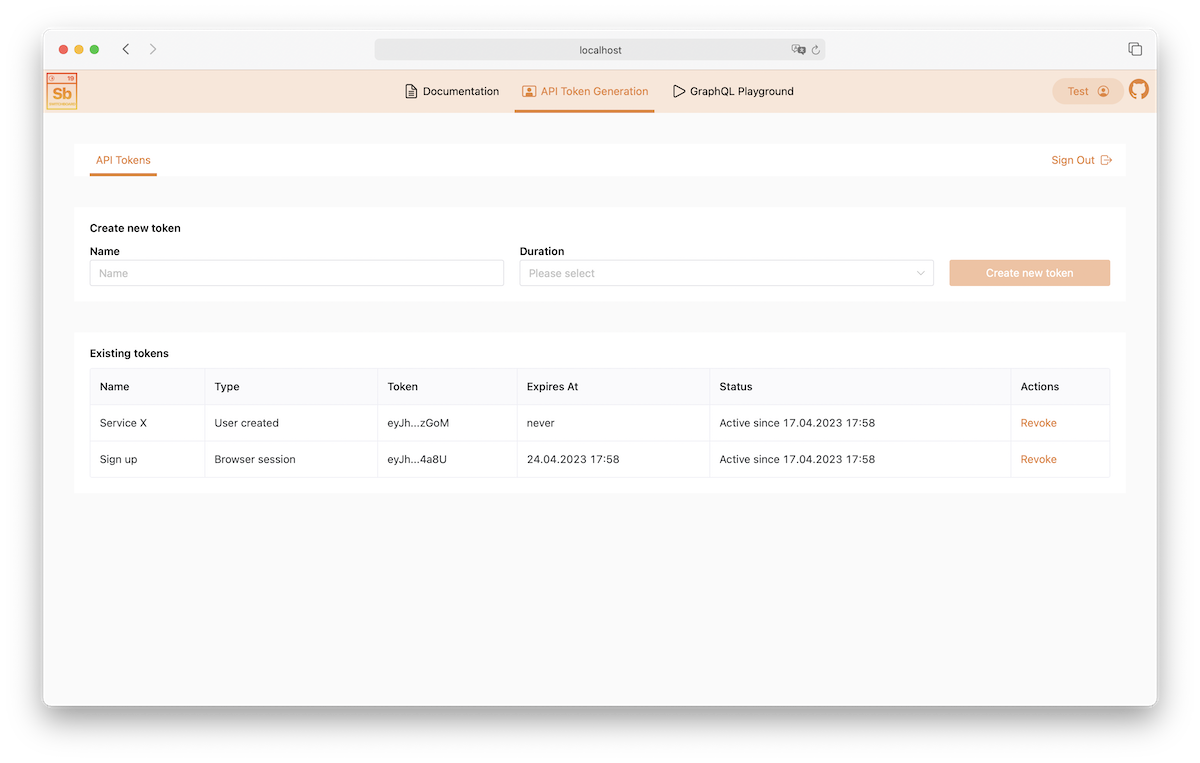Revoke the Sign up token
1200x763 pixels.
click(1038, 459)
